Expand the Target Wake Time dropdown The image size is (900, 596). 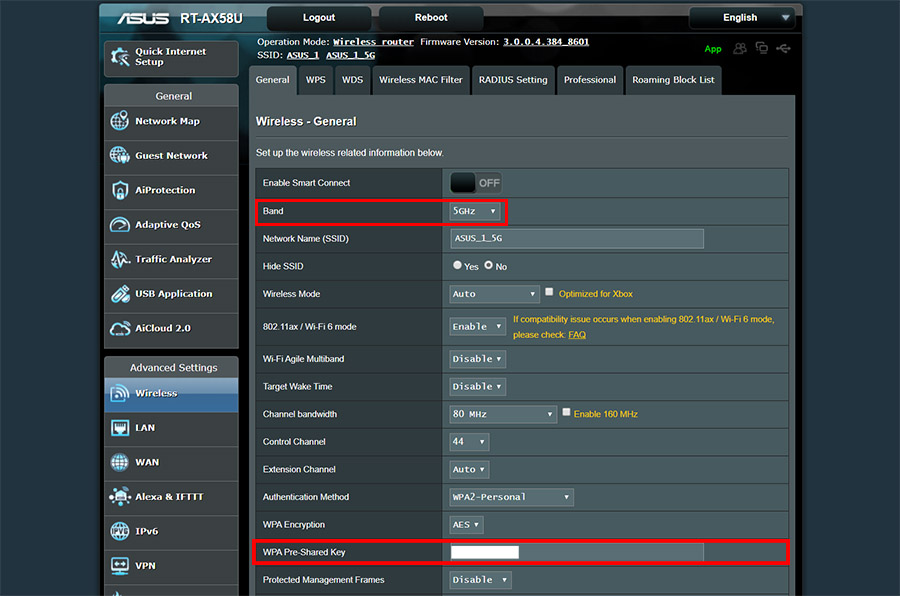point(478,386)
